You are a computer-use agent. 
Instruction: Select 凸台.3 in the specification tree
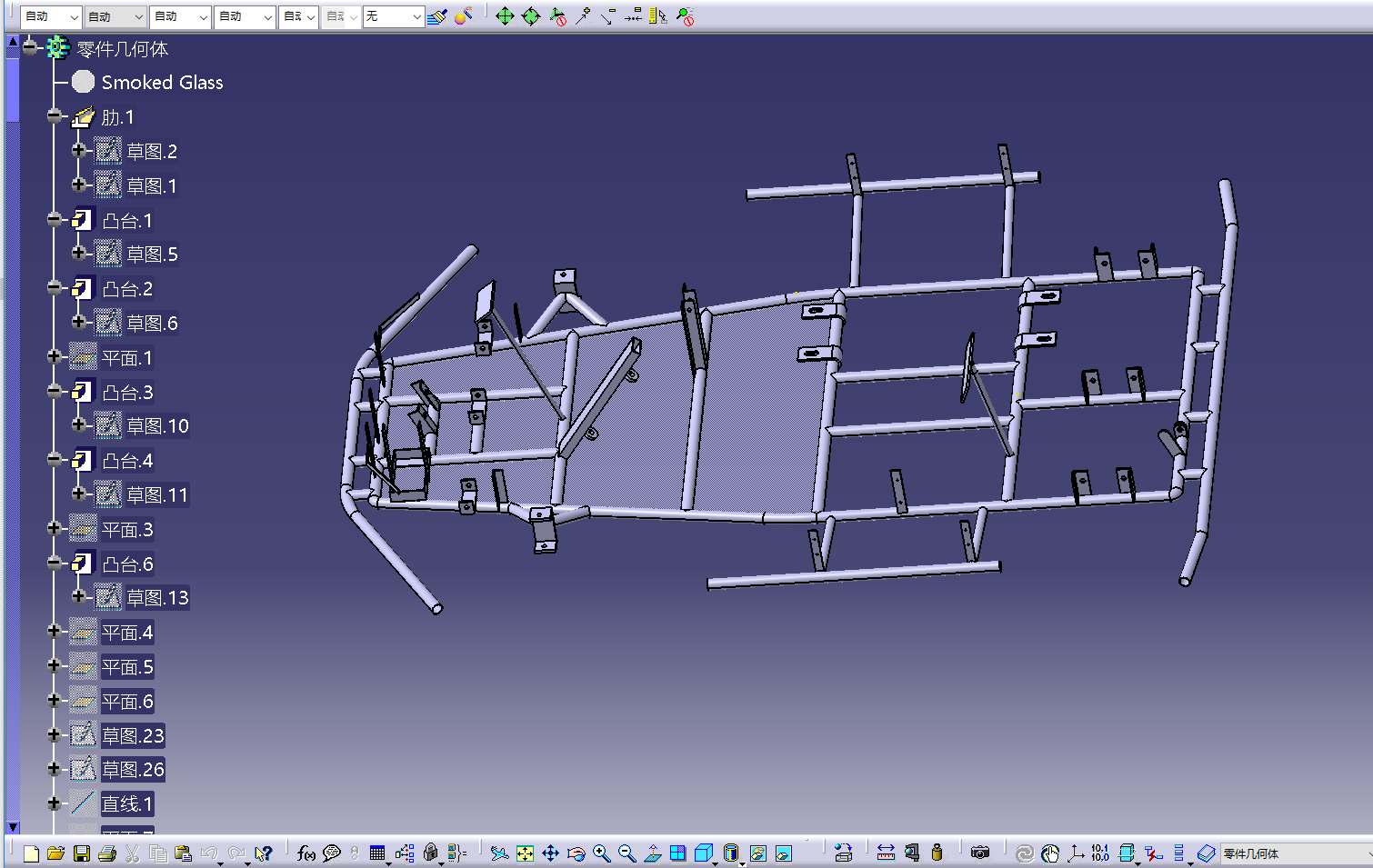click(127, 392)
